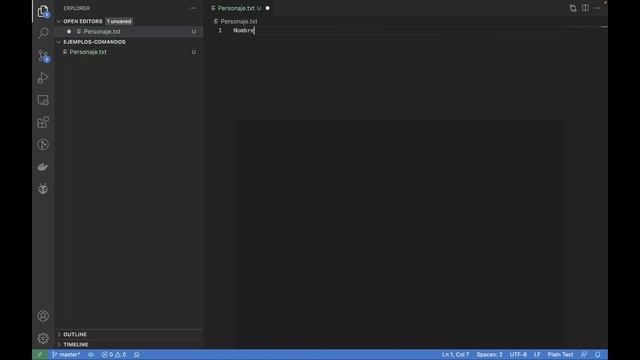Open the Docker view
Image resolution: width=640 pixels, height=360 pixels.
43,167
